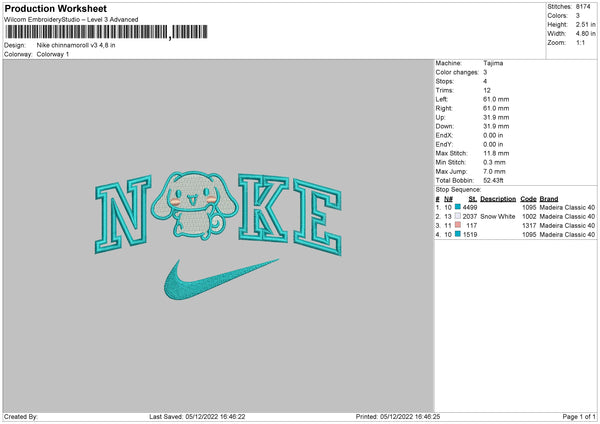Screen dimensions: 600x424
Task: Click the 'Description' column header
Action: point(498,199)
